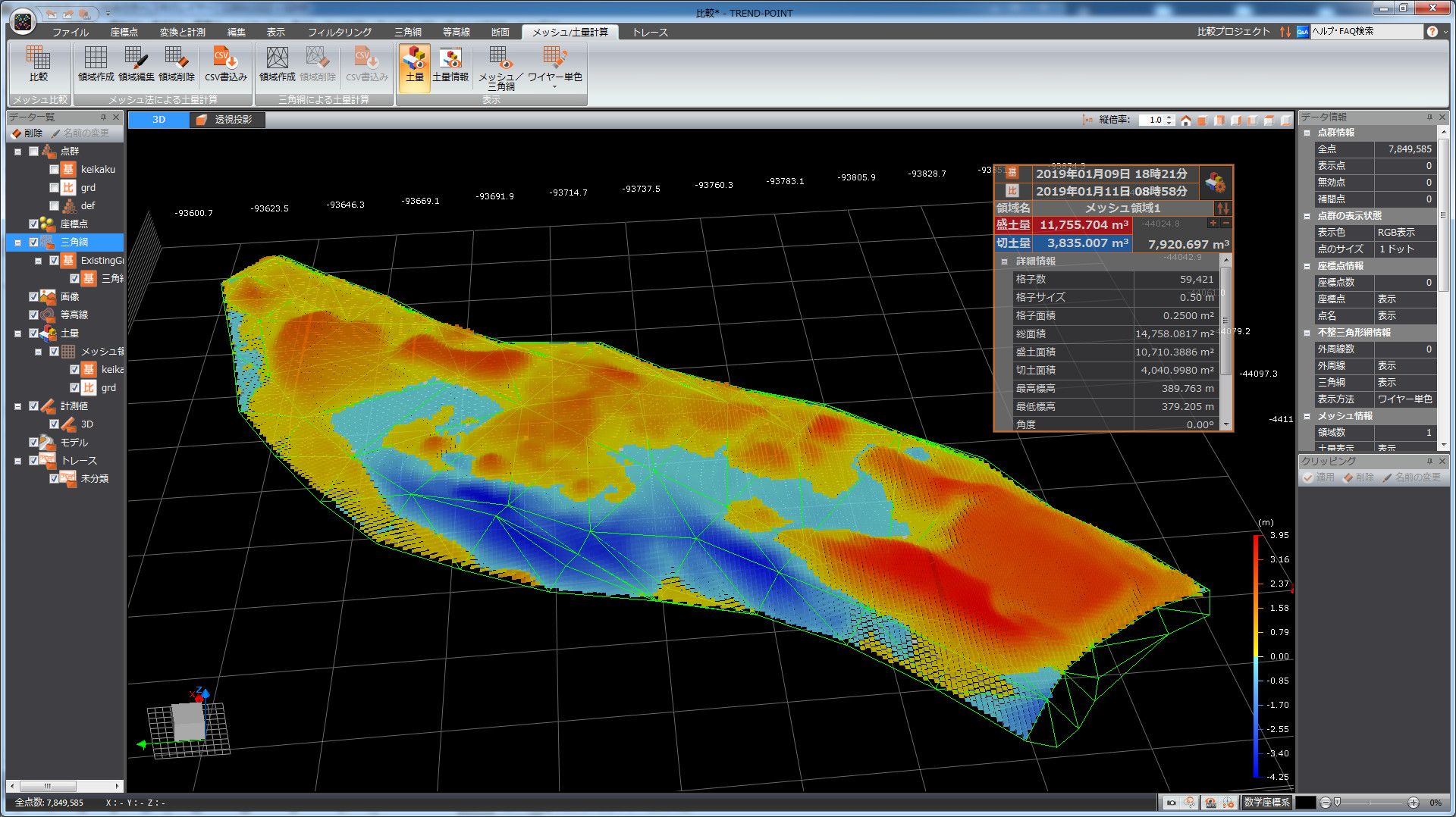Click the 削除 button in the data list panel
The width and height of the screenshot is (1456, 817).
(27, 133)
